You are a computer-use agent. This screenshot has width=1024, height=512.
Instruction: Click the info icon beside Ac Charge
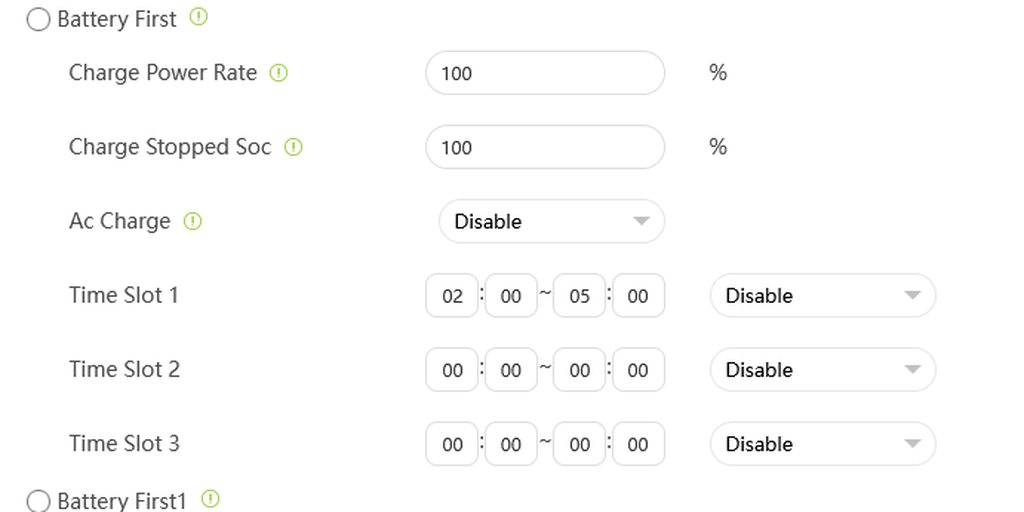coord(193,221)
